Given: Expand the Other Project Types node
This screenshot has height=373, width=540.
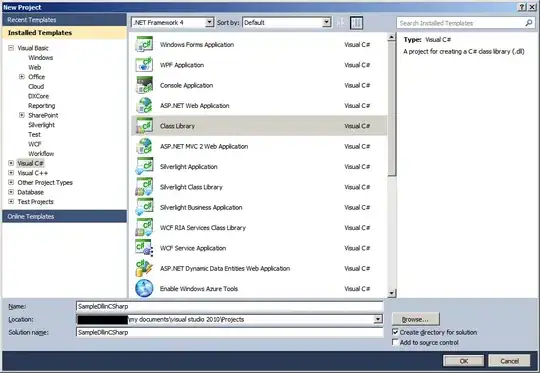Looking at the screenshot, I should (11, 183).
